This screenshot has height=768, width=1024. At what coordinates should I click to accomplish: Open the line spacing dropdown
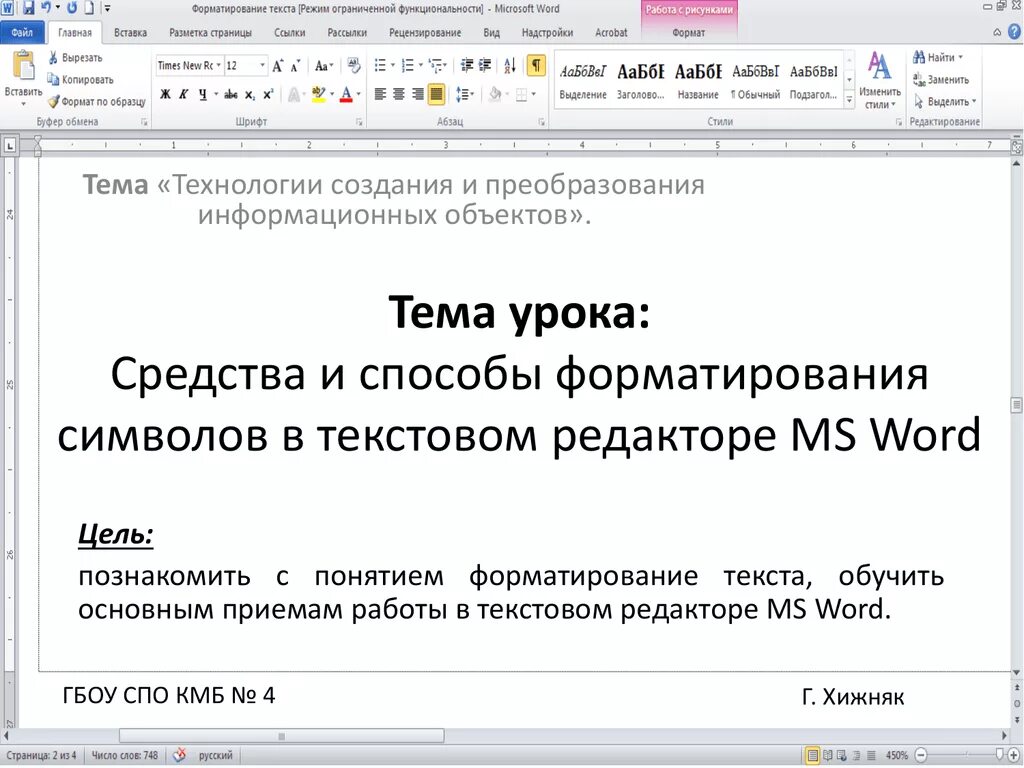(465, 95)
